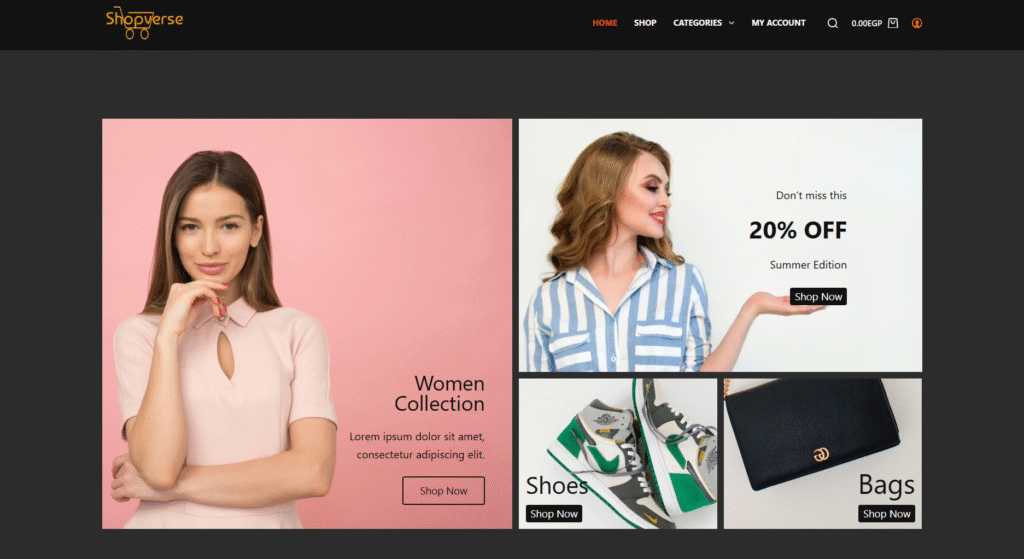Open the Shop menu item
This screenshot has width=1024, height=559.
point(645,23)
